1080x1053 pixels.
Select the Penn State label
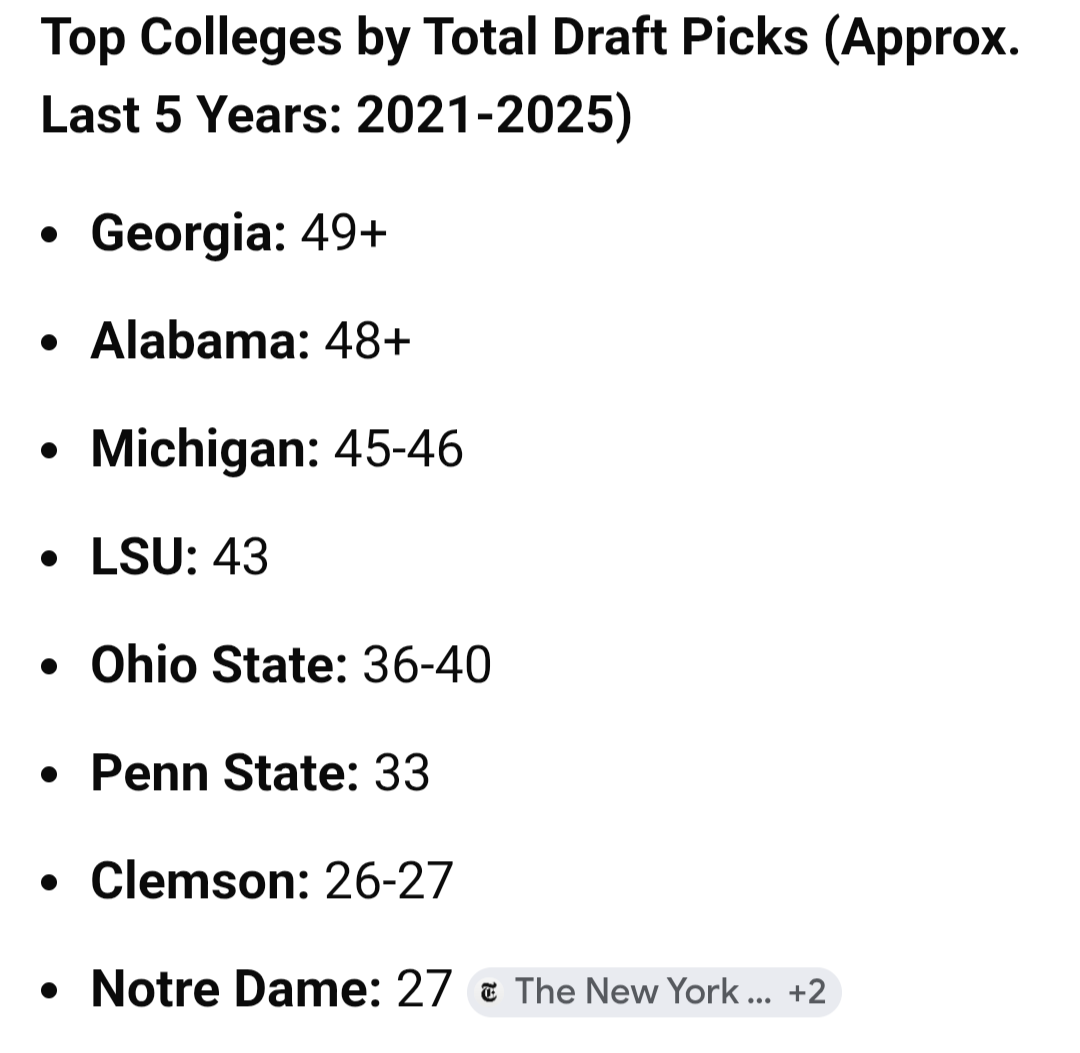tap(224, 773)
